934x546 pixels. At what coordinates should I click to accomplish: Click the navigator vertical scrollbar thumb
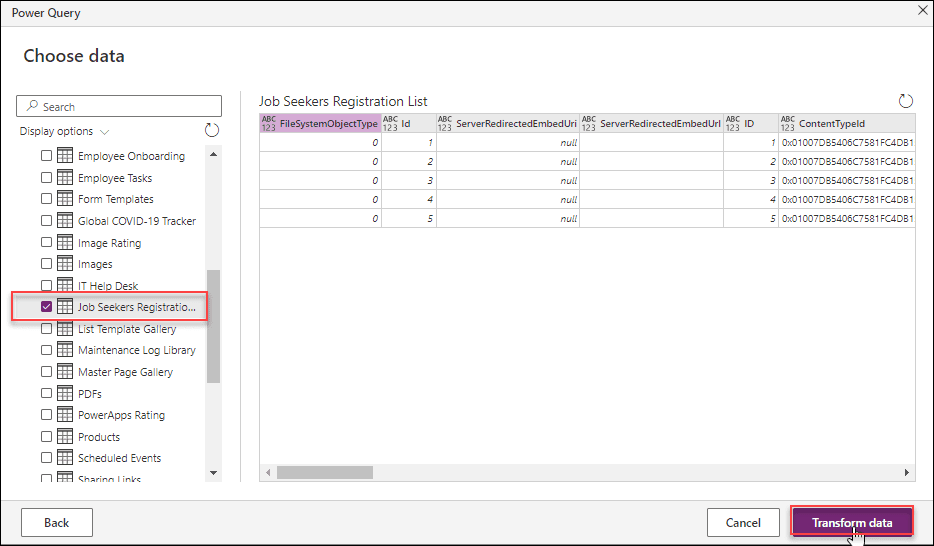click(213, 326)
